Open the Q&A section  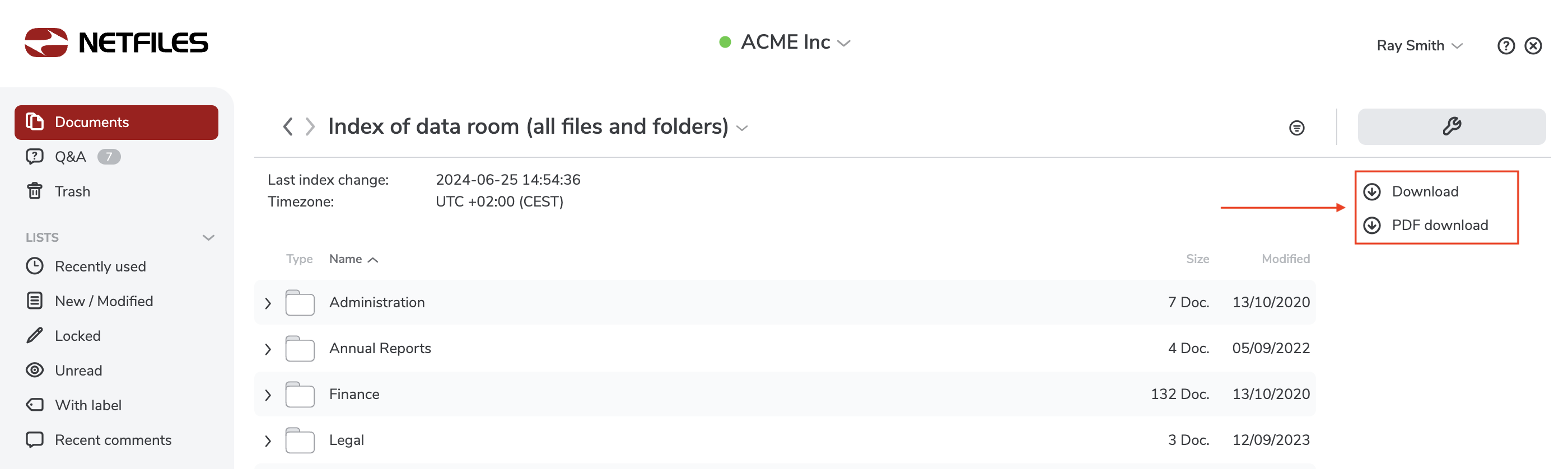[x=70, y=157]
